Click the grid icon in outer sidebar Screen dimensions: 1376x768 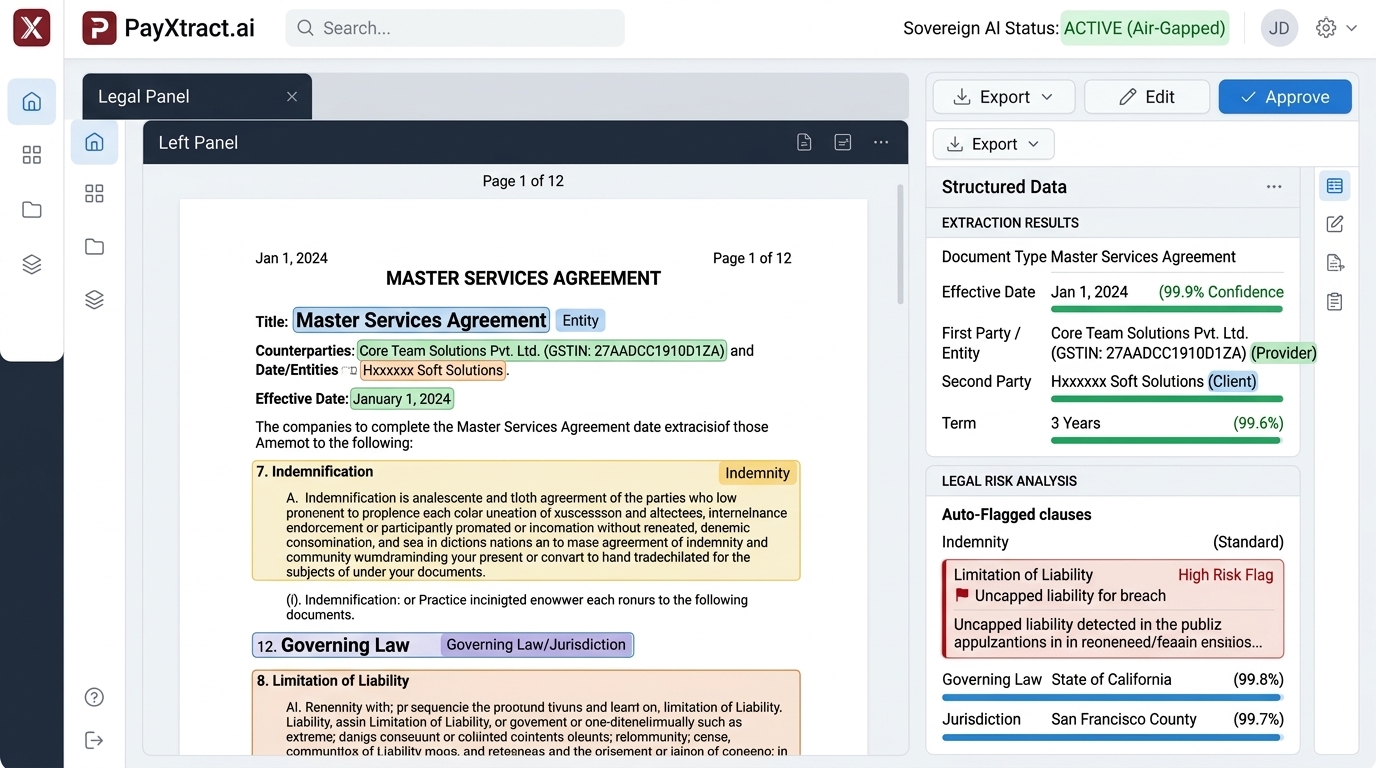[32, 154]
